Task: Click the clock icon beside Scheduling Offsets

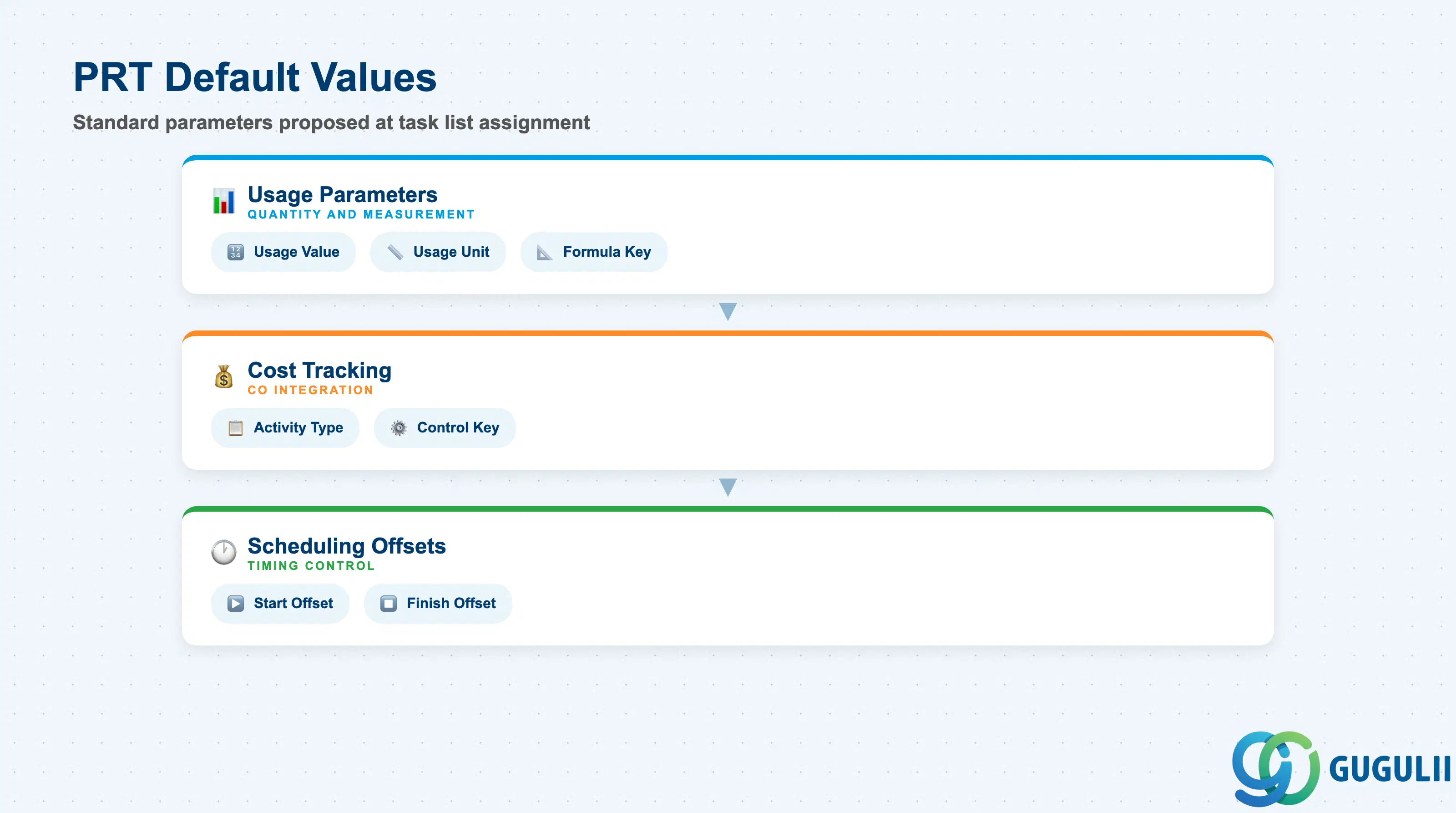Action: coord(224,552)
